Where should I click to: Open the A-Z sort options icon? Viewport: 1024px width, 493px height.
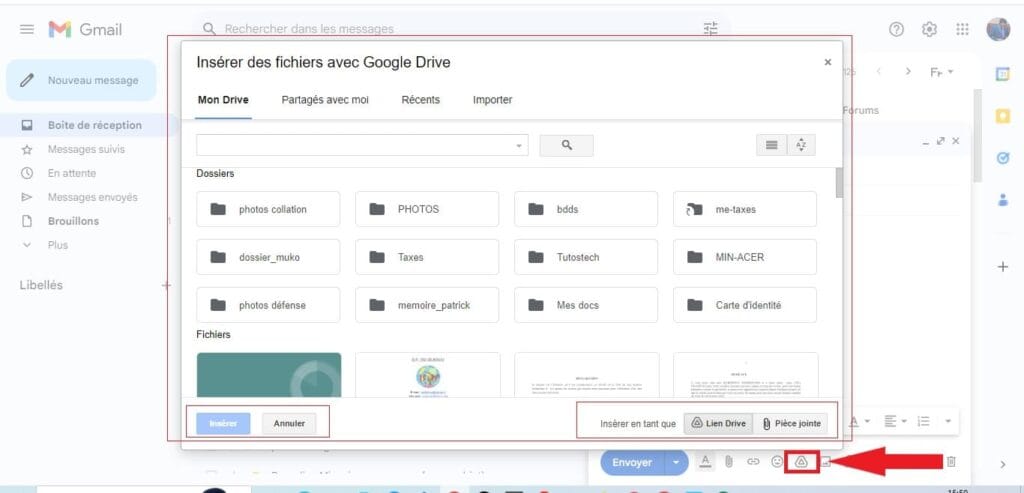(x=801, y=146)
